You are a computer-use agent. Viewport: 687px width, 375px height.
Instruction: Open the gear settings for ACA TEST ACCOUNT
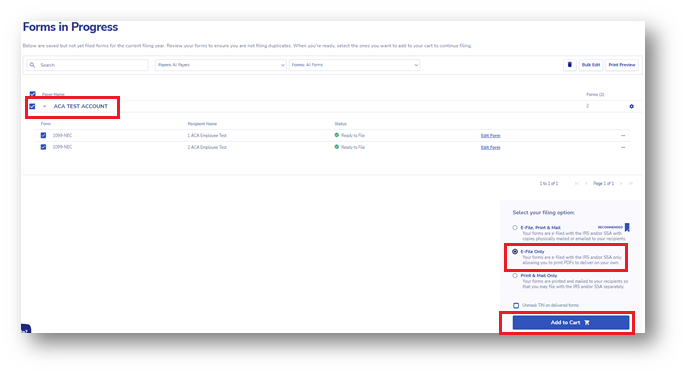point(631,106)
